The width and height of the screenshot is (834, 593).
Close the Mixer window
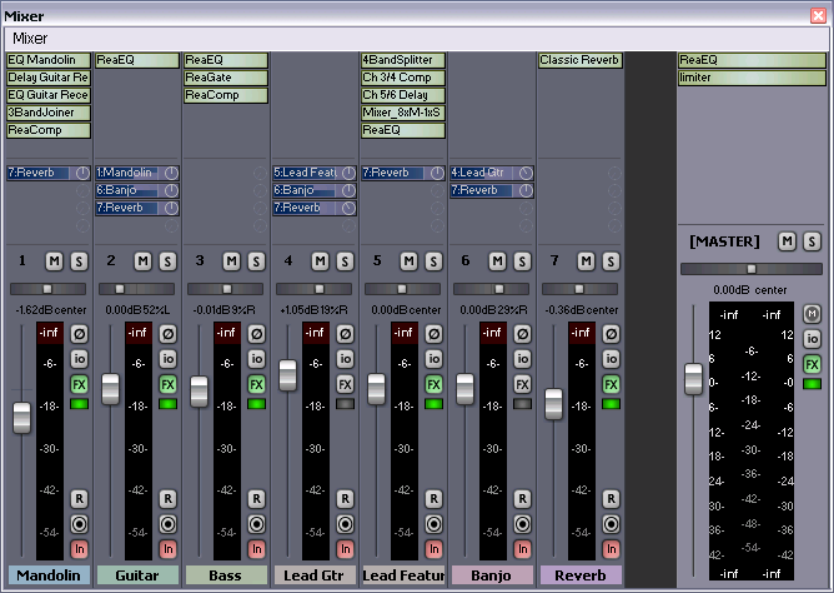[818, 16]
